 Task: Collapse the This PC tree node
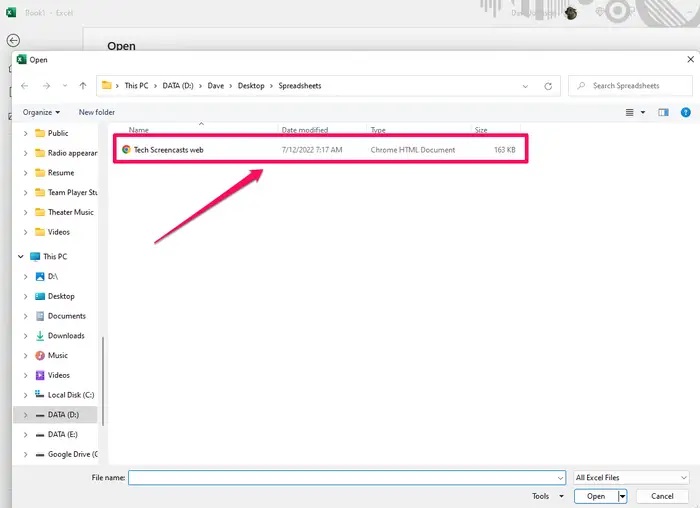coord(21,256)
